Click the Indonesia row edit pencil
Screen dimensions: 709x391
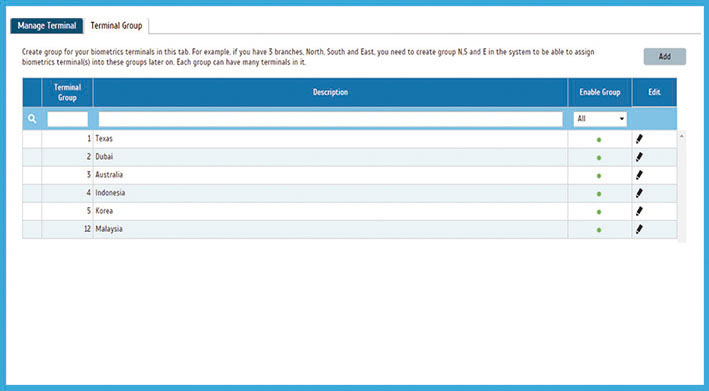click(639, 193)
